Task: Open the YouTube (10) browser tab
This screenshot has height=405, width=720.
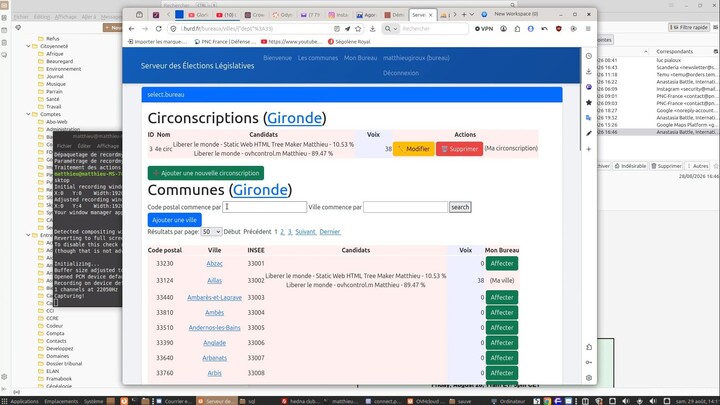Action: (226, 15)
